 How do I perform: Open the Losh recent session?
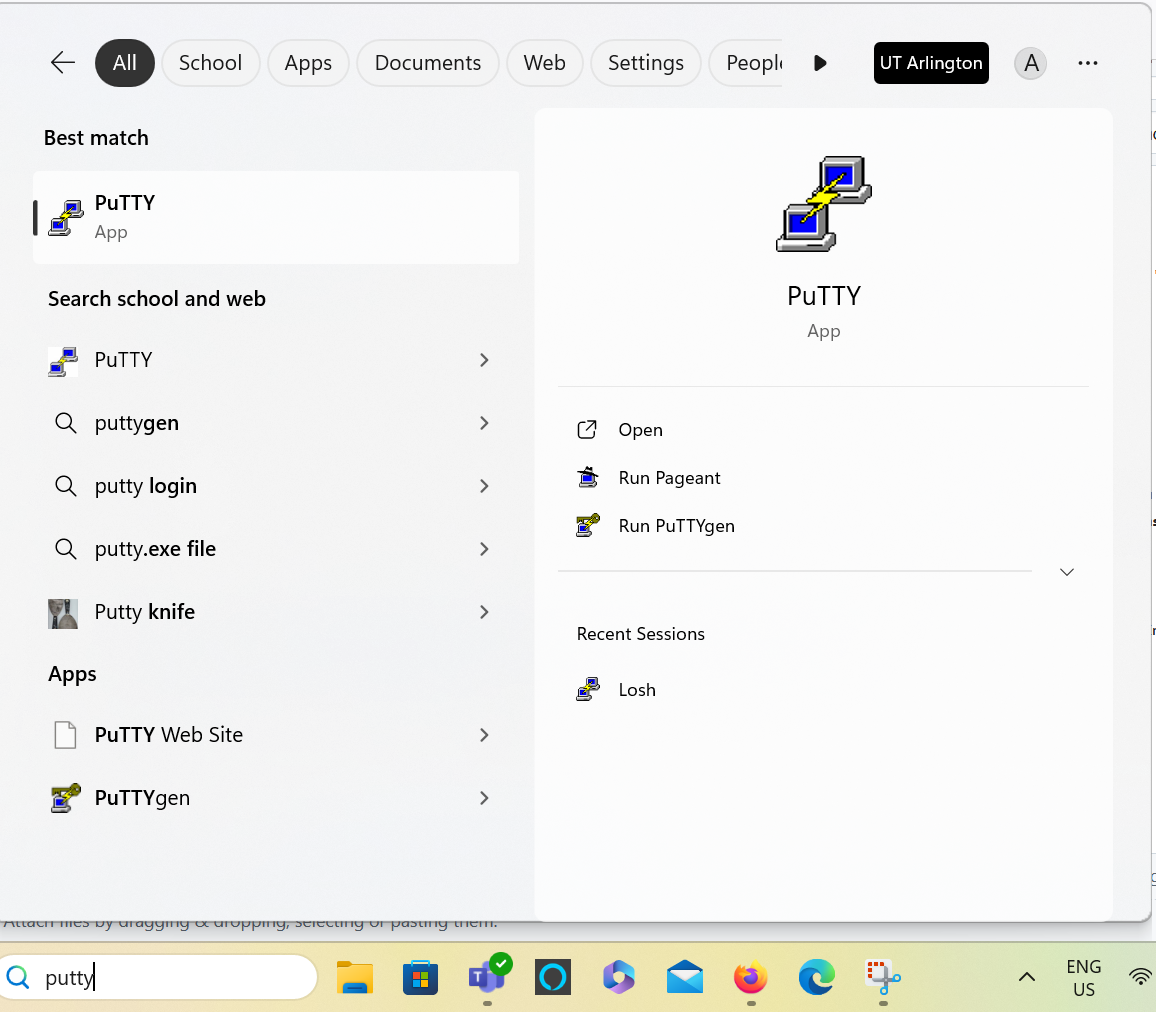coord(636,690)
